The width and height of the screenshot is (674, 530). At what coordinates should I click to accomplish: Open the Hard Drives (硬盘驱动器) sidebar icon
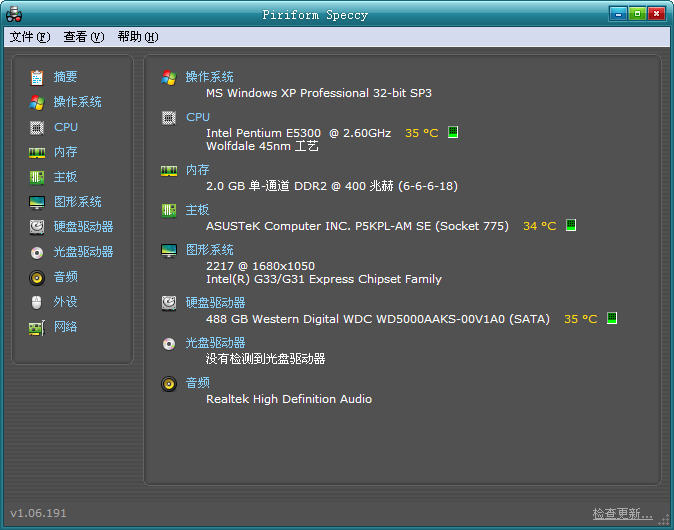click(x=37, y=227)
